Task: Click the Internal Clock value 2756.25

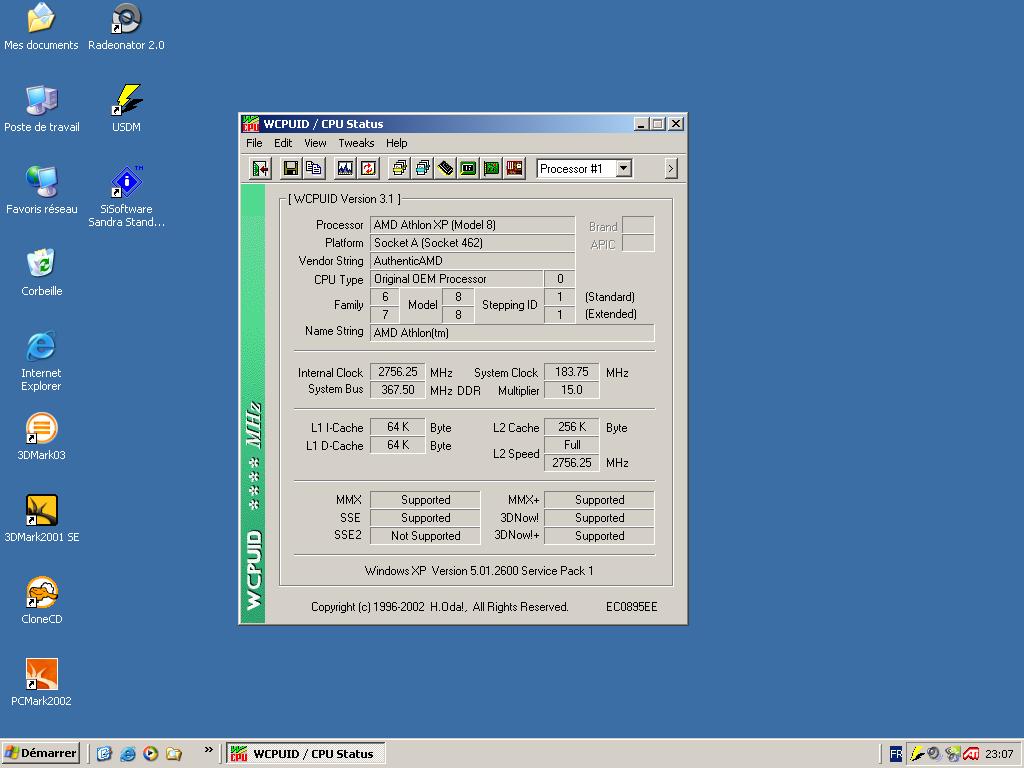Action: tap(398, 372)
